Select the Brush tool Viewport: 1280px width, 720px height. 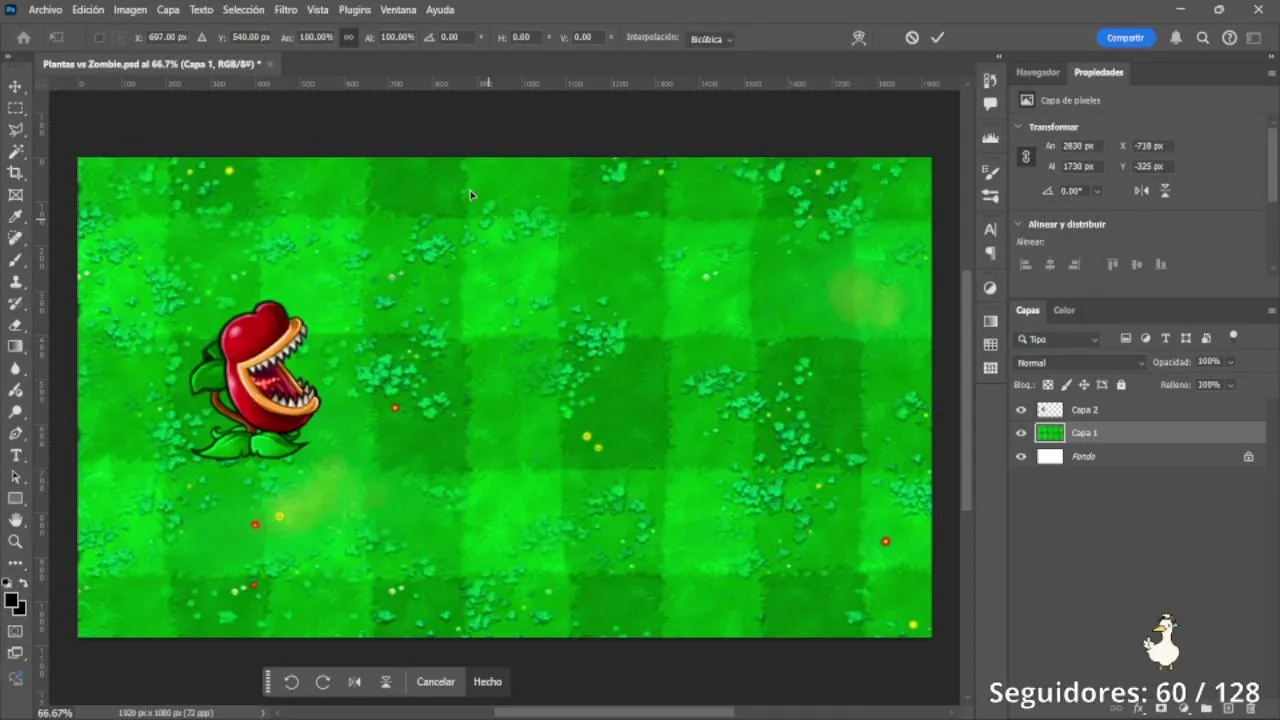click(x=15, y=260)
